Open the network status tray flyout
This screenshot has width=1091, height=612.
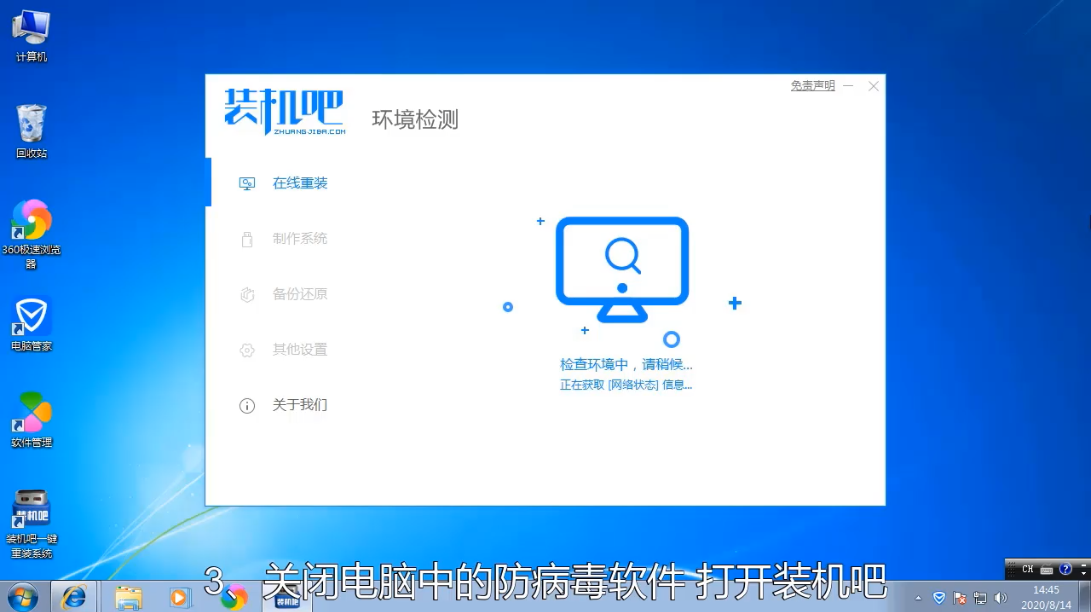coord(980,598)
